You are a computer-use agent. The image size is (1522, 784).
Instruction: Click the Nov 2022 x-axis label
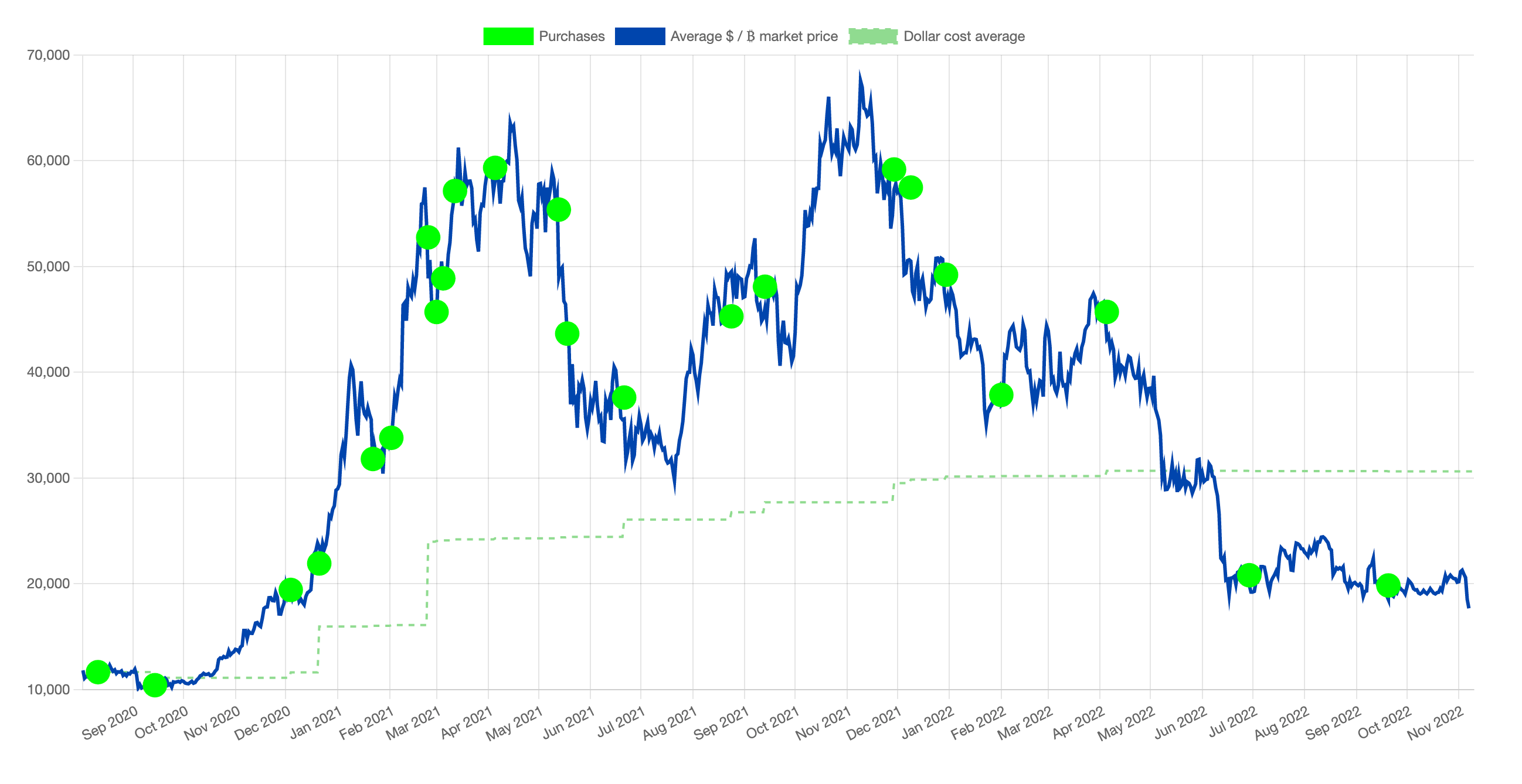click(1435, 724)
